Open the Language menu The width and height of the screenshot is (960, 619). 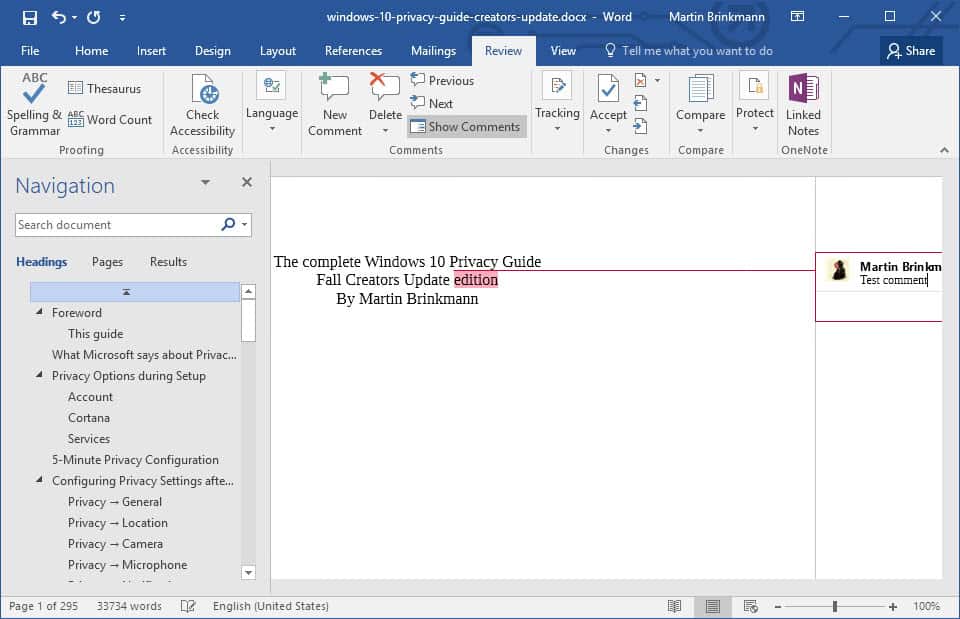point(272,103)
